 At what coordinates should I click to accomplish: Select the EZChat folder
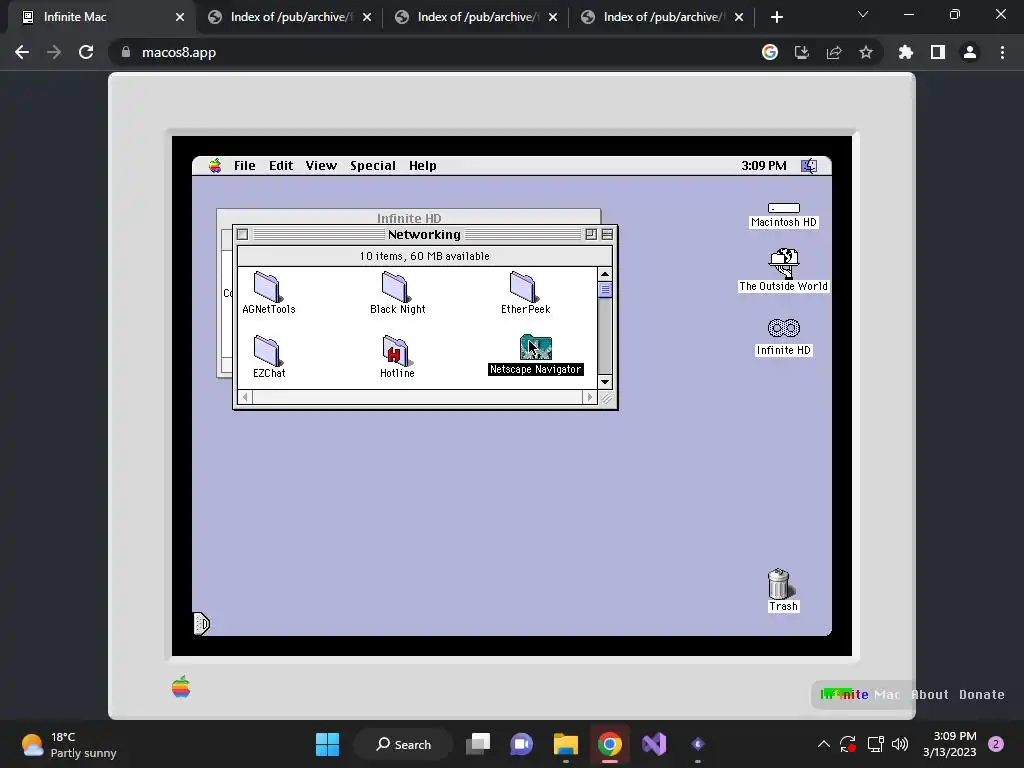267,351
